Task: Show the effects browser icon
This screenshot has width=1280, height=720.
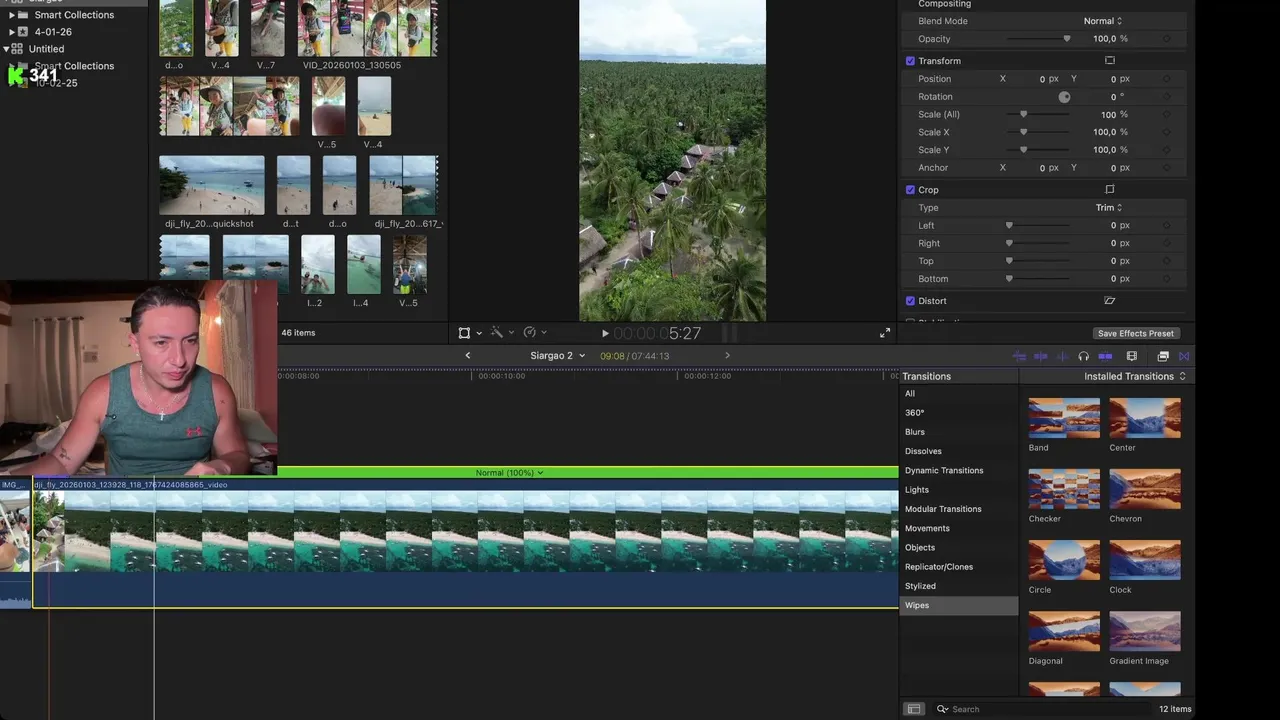Action: [x=1163, y=356]
